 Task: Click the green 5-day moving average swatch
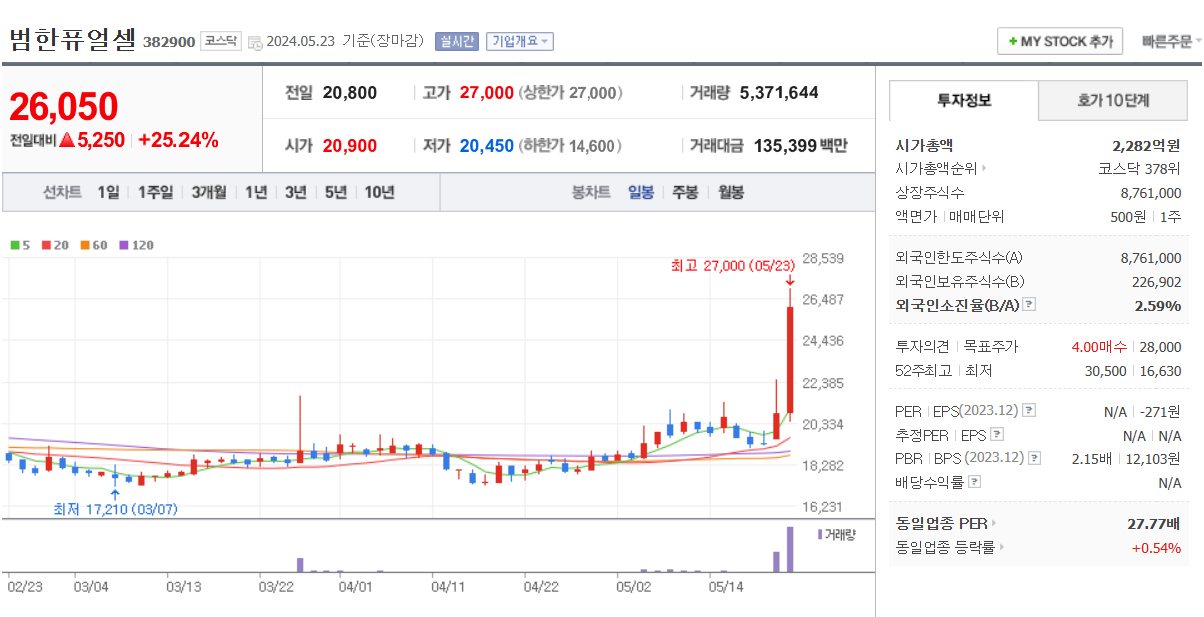click(15, 245)
